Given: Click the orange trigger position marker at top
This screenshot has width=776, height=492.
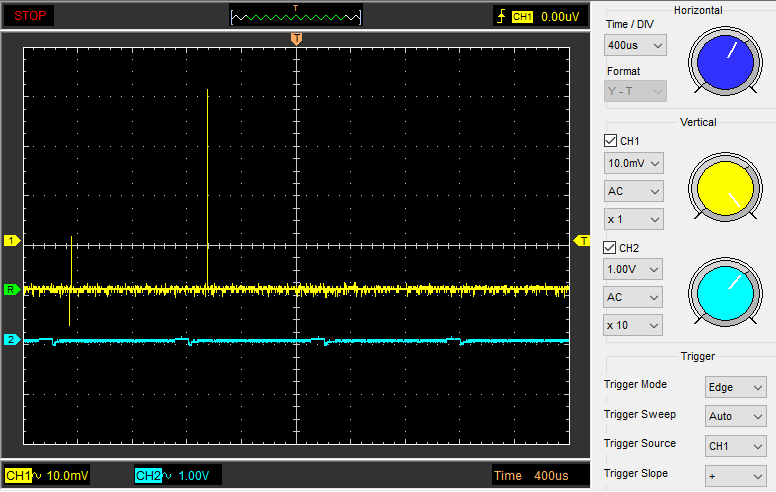Looking at the screenshot, I should 295,38.
